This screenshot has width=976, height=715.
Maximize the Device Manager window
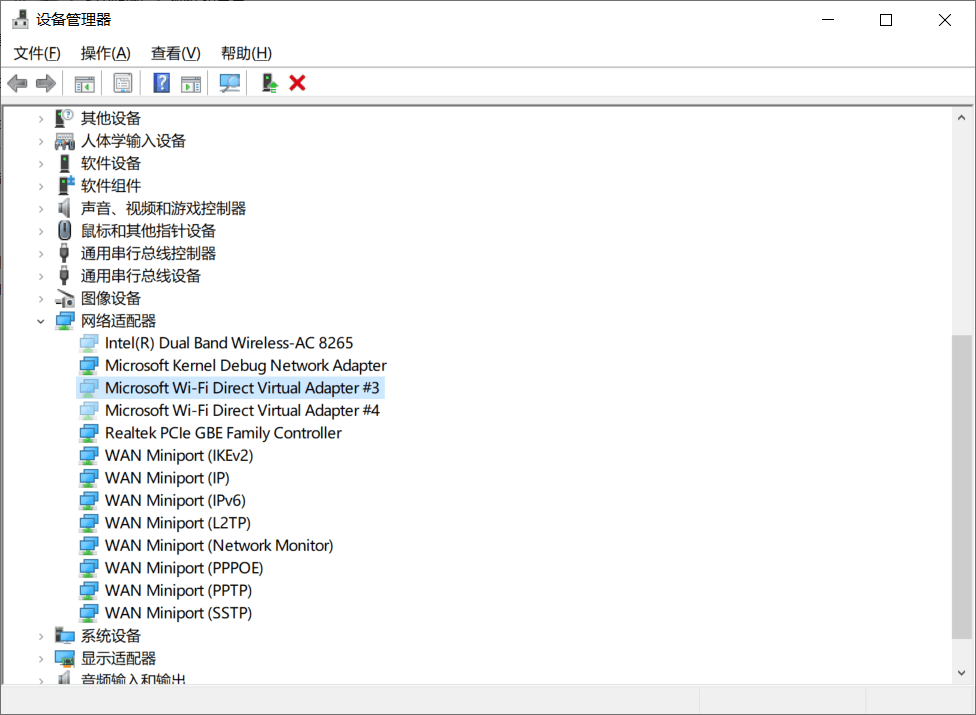pos(886,20)
